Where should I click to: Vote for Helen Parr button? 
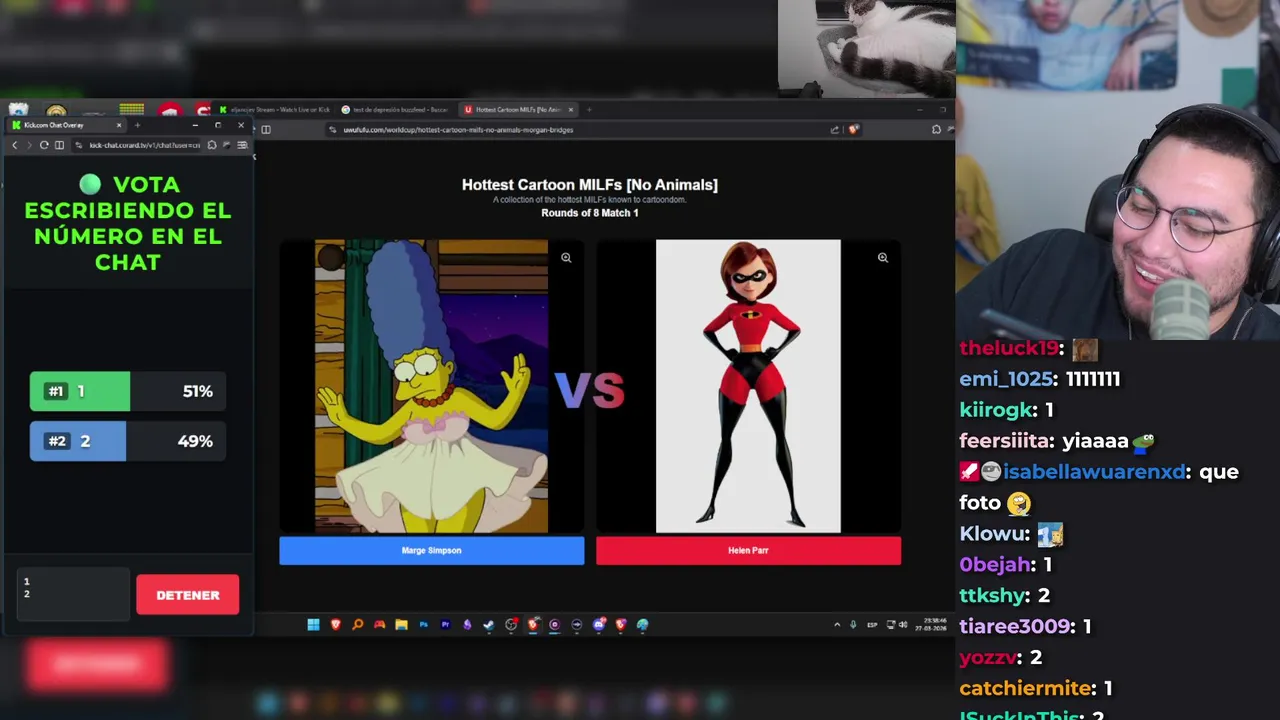[748, 550]
